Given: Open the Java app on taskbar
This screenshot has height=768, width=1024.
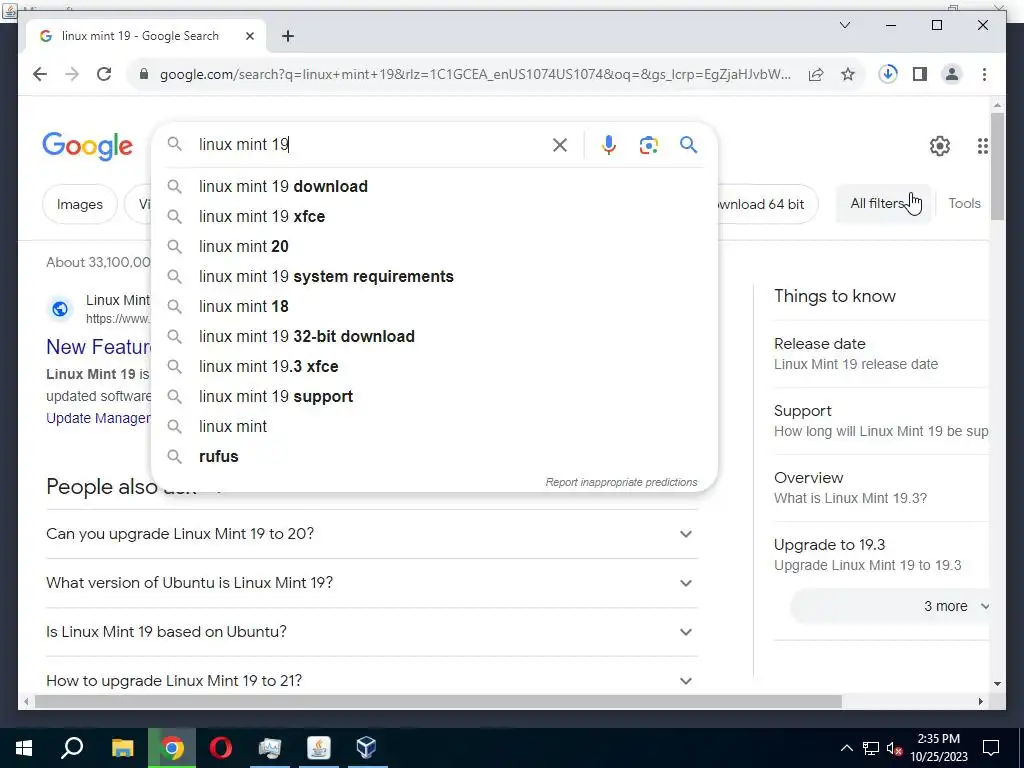Looking at the screenshot, I should click(x=319, y=747).
